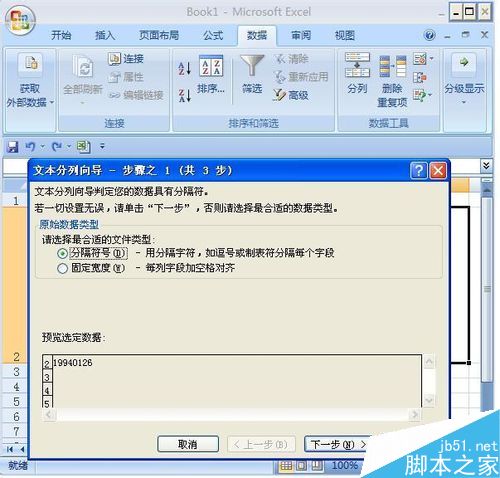Click Excel icon in quick access toolbar

(83, 146)
